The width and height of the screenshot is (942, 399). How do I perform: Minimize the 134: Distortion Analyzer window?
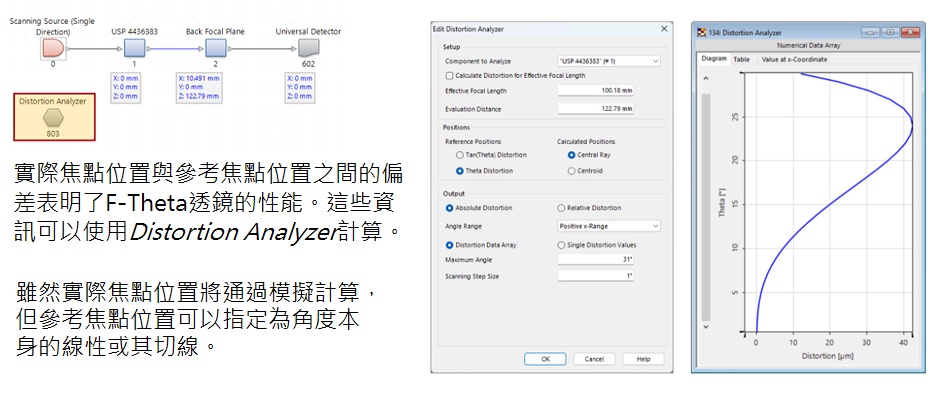pos(871,32)
